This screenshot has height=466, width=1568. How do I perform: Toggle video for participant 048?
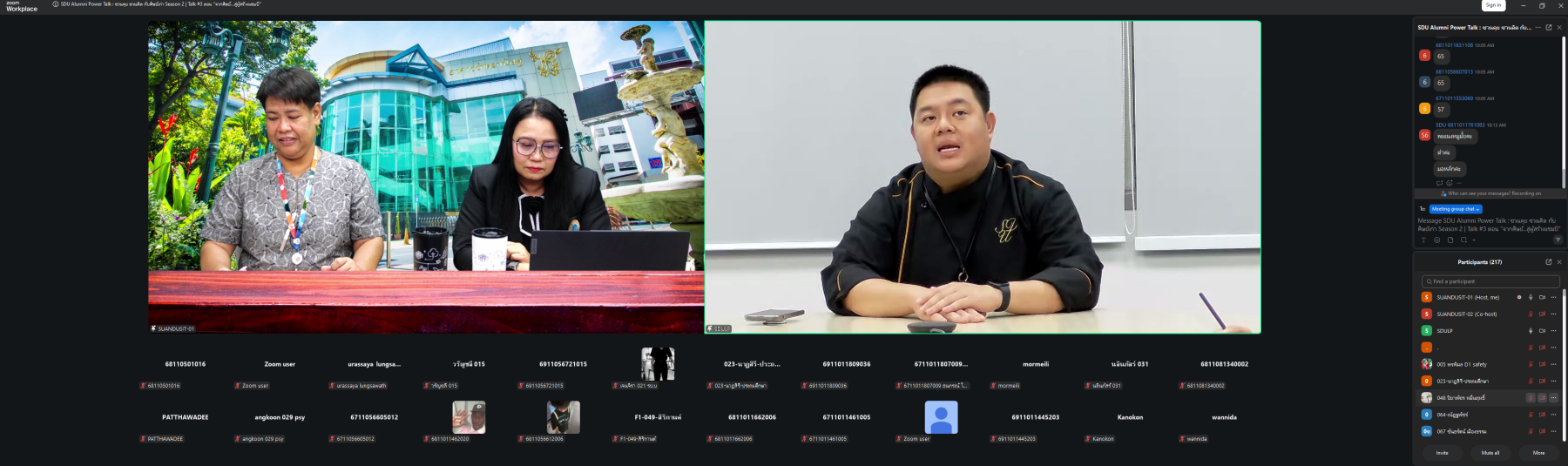tap(1542, 398)
